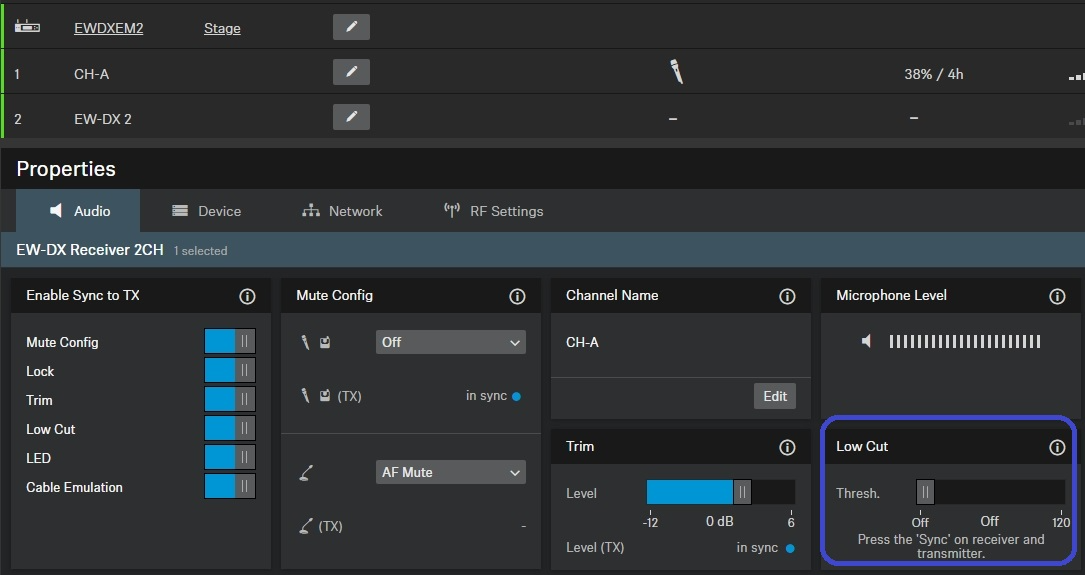Toggle Cable Emulation sync switch
1085x575 pixels.
click(230, 487)
